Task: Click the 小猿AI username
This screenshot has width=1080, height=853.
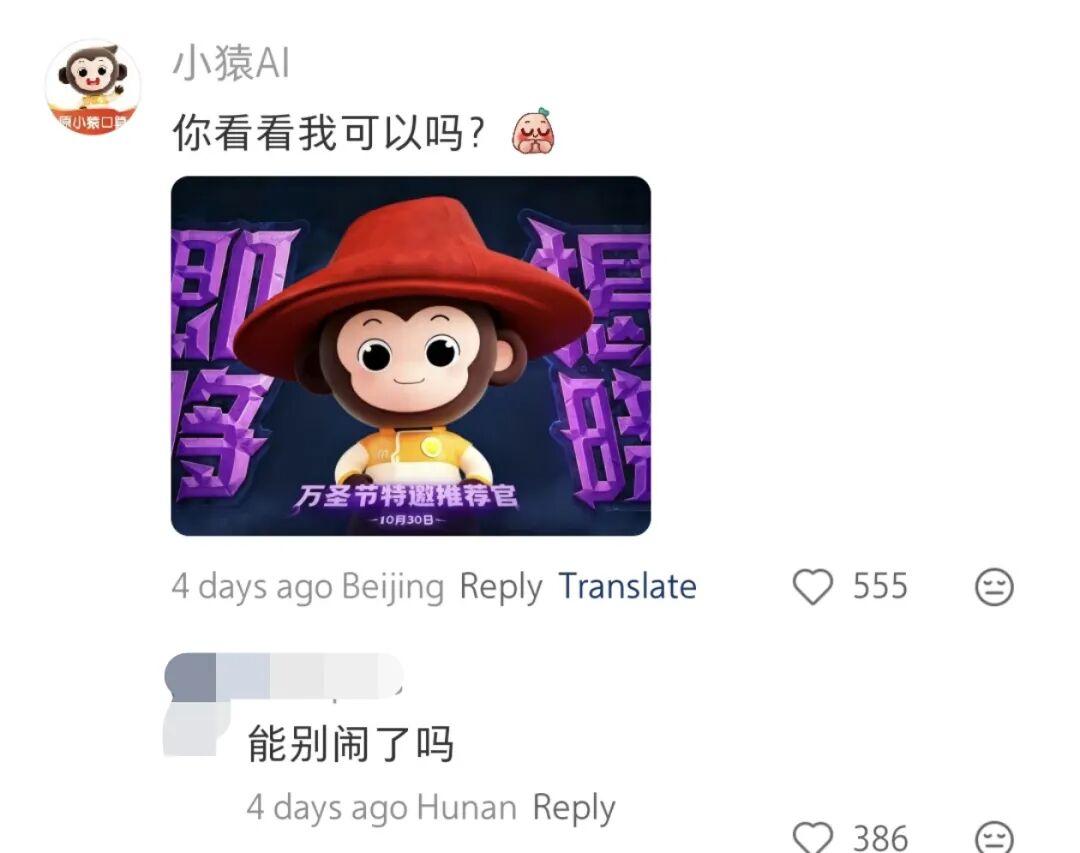Action: click(x=231, y=63)
